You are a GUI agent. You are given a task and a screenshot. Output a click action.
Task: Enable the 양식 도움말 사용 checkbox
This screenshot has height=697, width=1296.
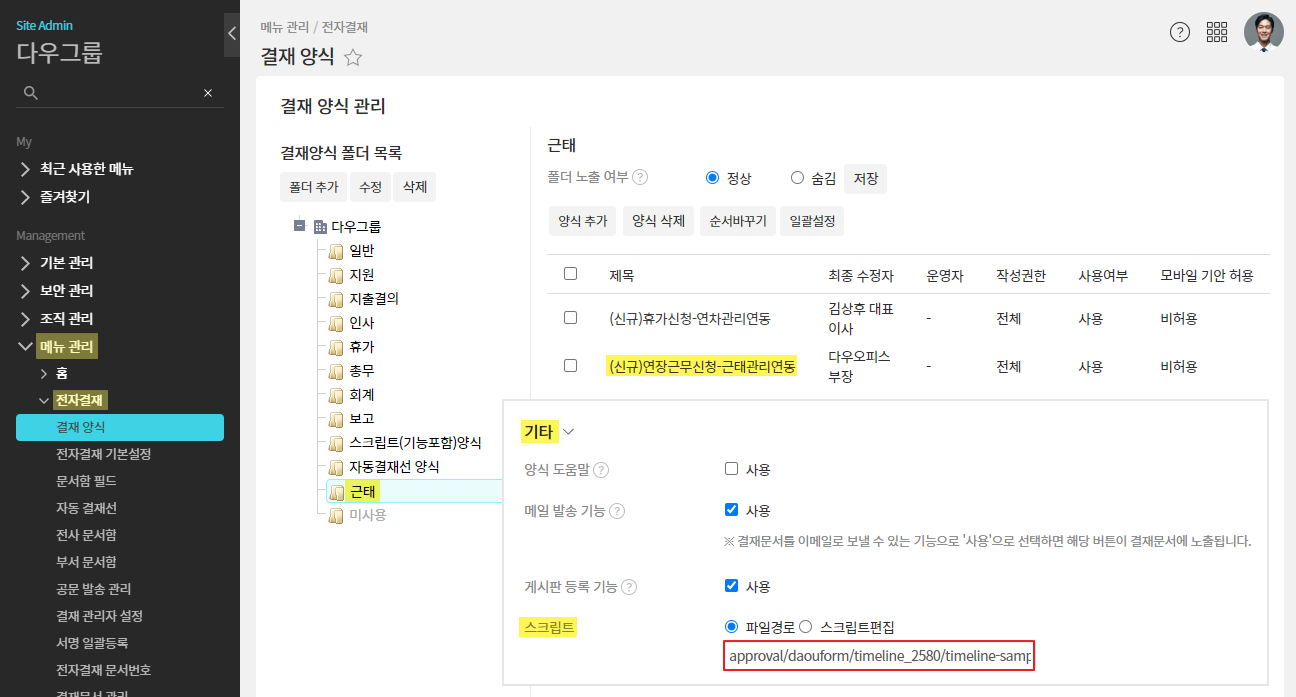[731, 469]
